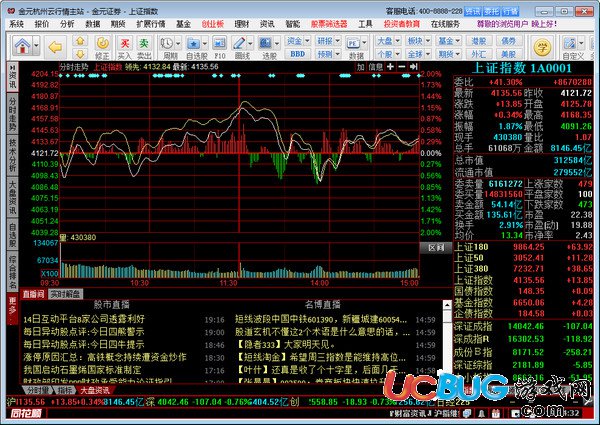The image size is (600, 425).
Task: Expand the 周期 dropdown arrow
Action: coord(178,43)
